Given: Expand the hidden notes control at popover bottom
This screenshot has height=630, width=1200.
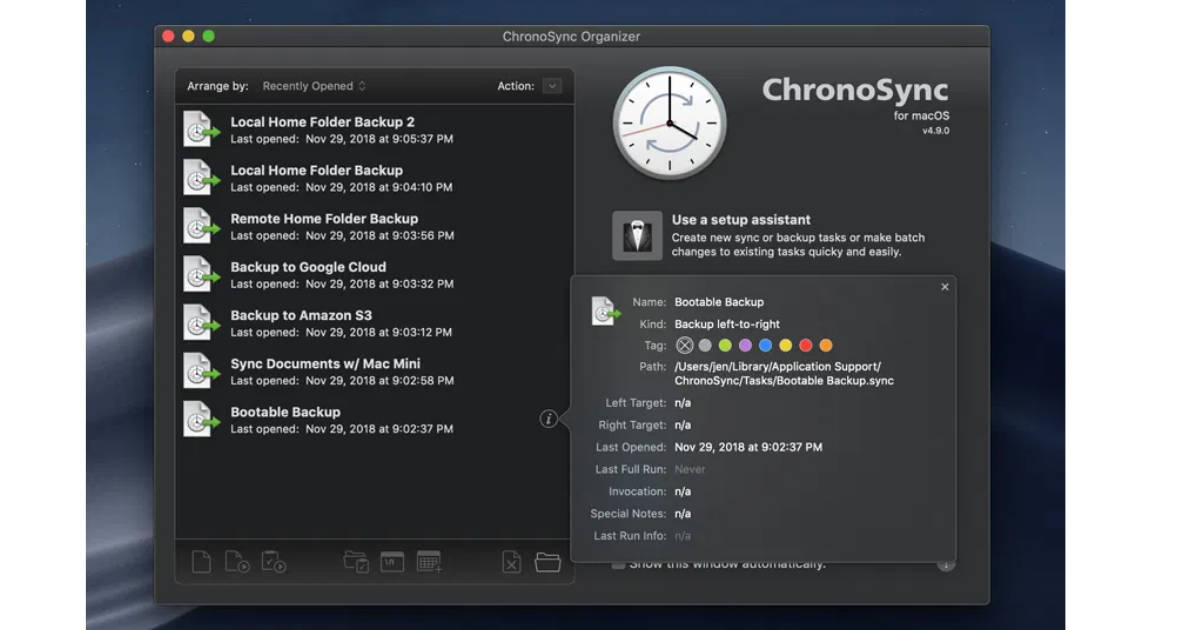Looking at the screenshot, I should (944, 565).
